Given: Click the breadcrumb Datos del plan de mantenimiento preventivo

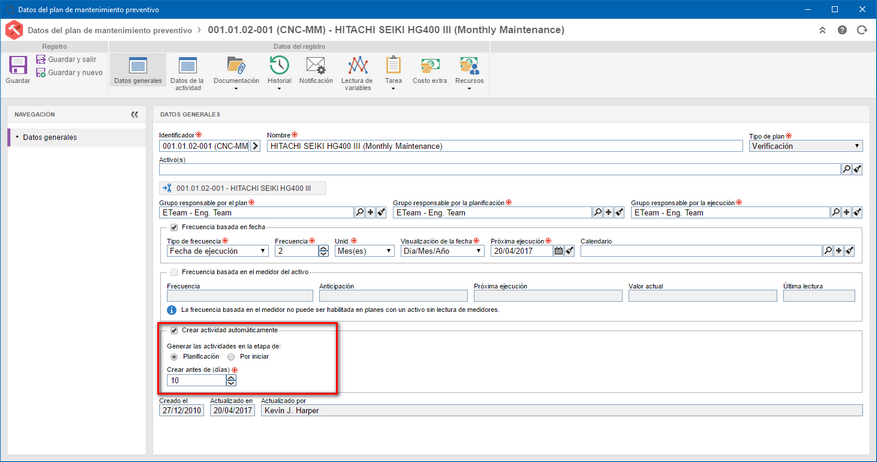Looking at the screenshot, I should pos(110,30).
